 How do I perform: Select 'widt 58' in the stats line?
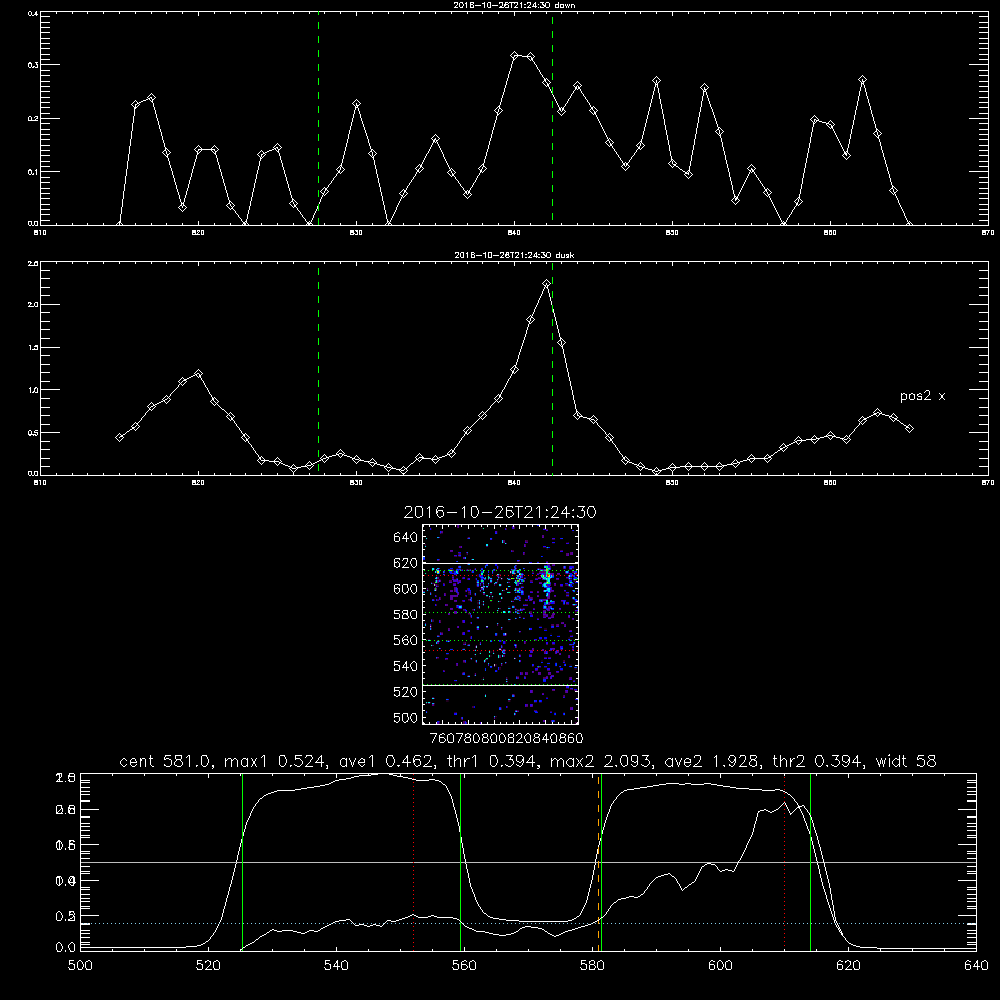[x=906, y=761]
